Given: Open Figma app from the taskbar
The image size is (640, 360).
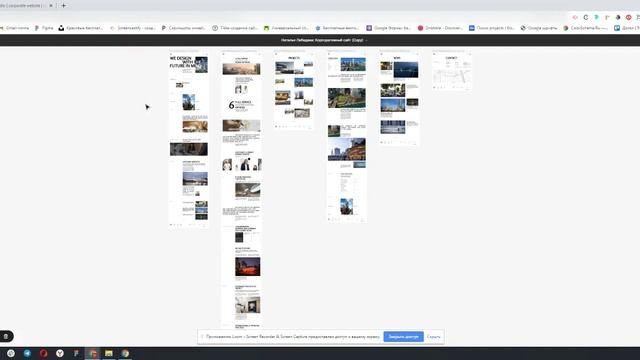Looking at the screenshot, I should tap(76, 353).
